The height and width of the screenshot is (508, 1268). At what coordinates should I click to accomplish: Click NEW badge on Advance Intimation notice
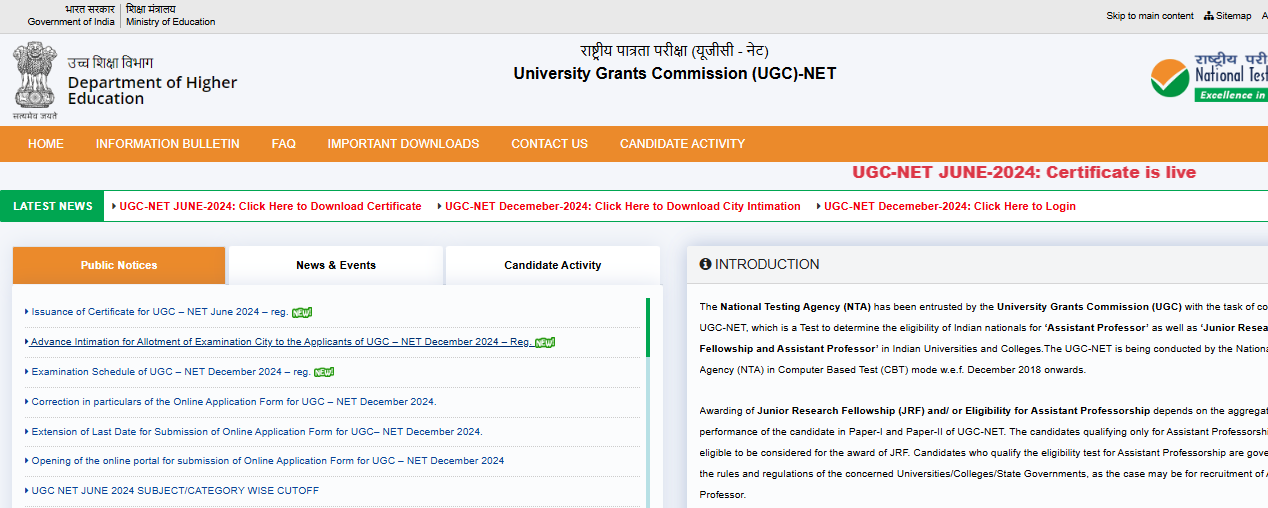(x=545, y=342)
